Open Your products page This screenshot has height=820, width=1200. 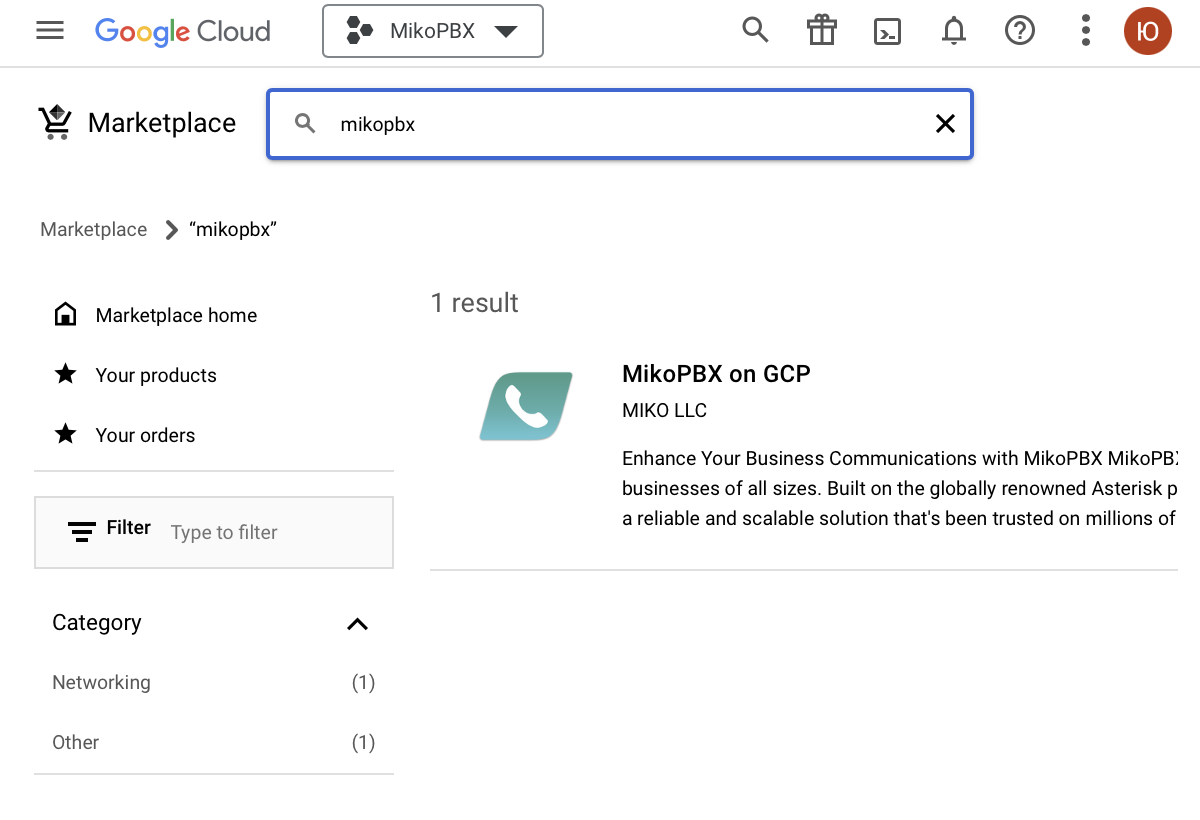click(x=156, y=376)
